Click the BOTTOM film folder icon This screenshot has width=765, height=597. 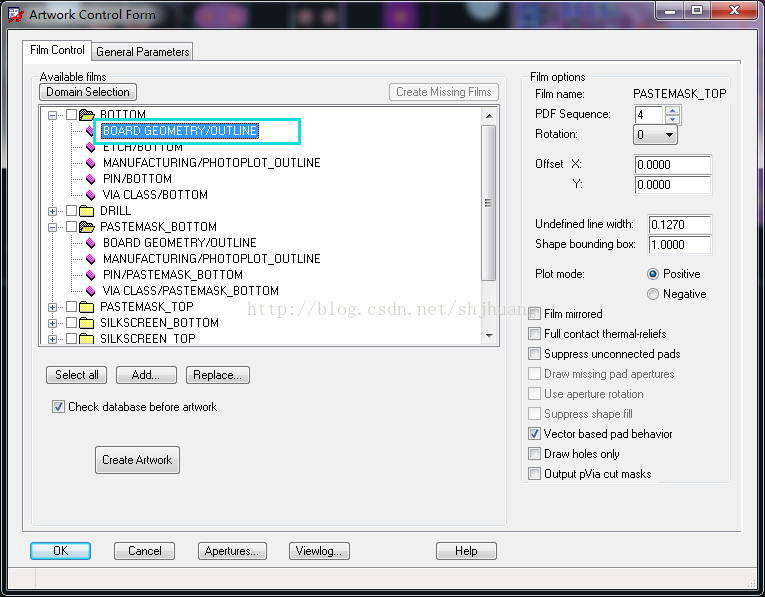[x=86, y=115]
